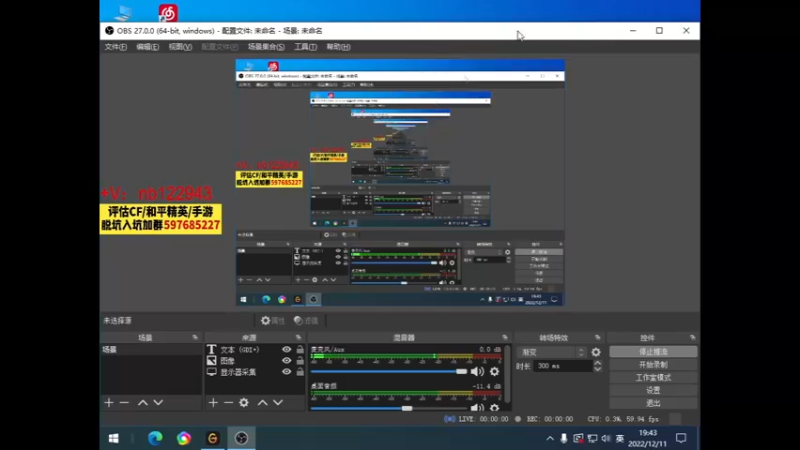Move scene down arrow
Image resolution: width=800 pixels, height=450 pixels.
click(158, 403)
